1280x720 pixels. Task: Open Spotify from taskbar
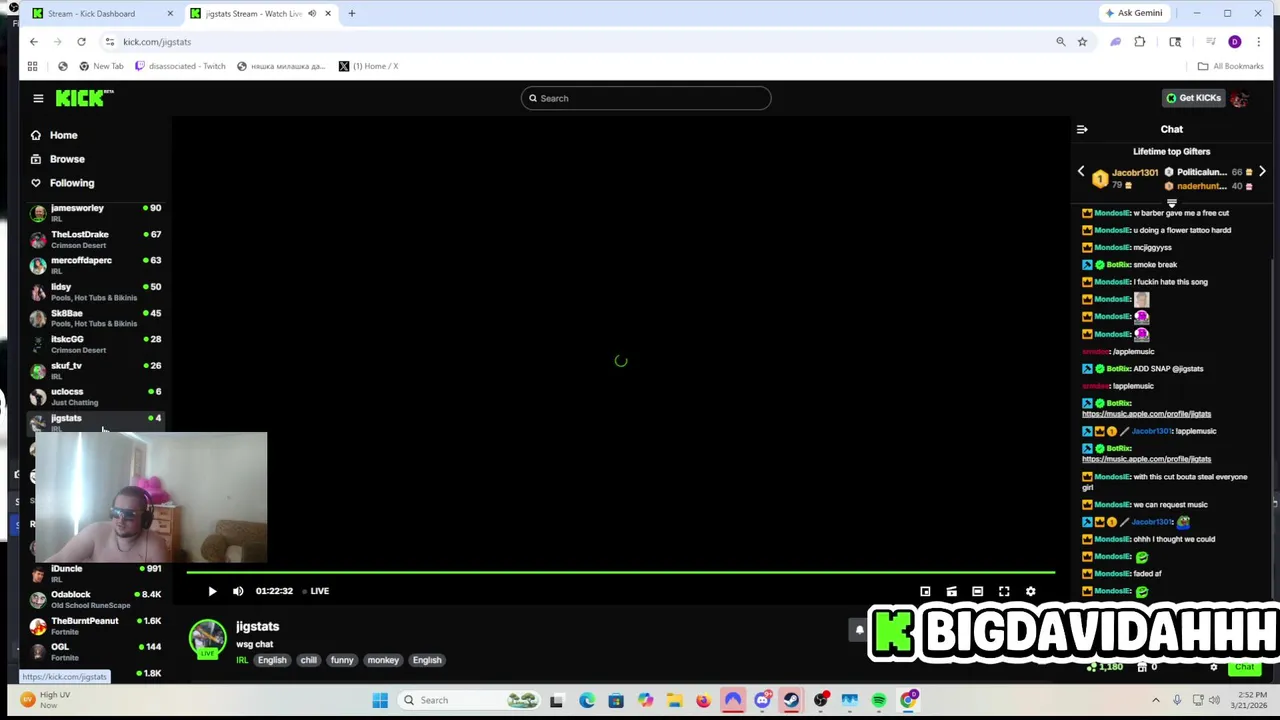[x=879, y=700]
